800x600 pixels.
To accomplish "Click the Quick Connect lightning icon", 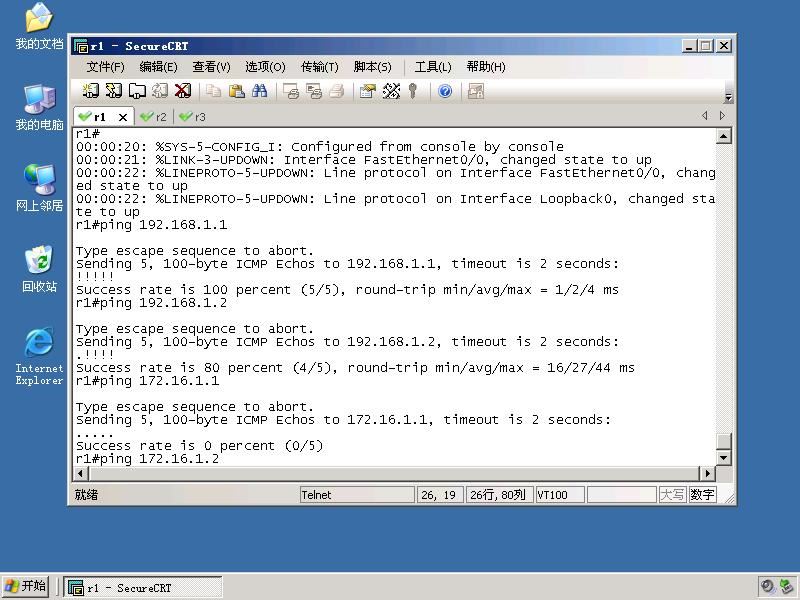I will click(x=114, y=91).
